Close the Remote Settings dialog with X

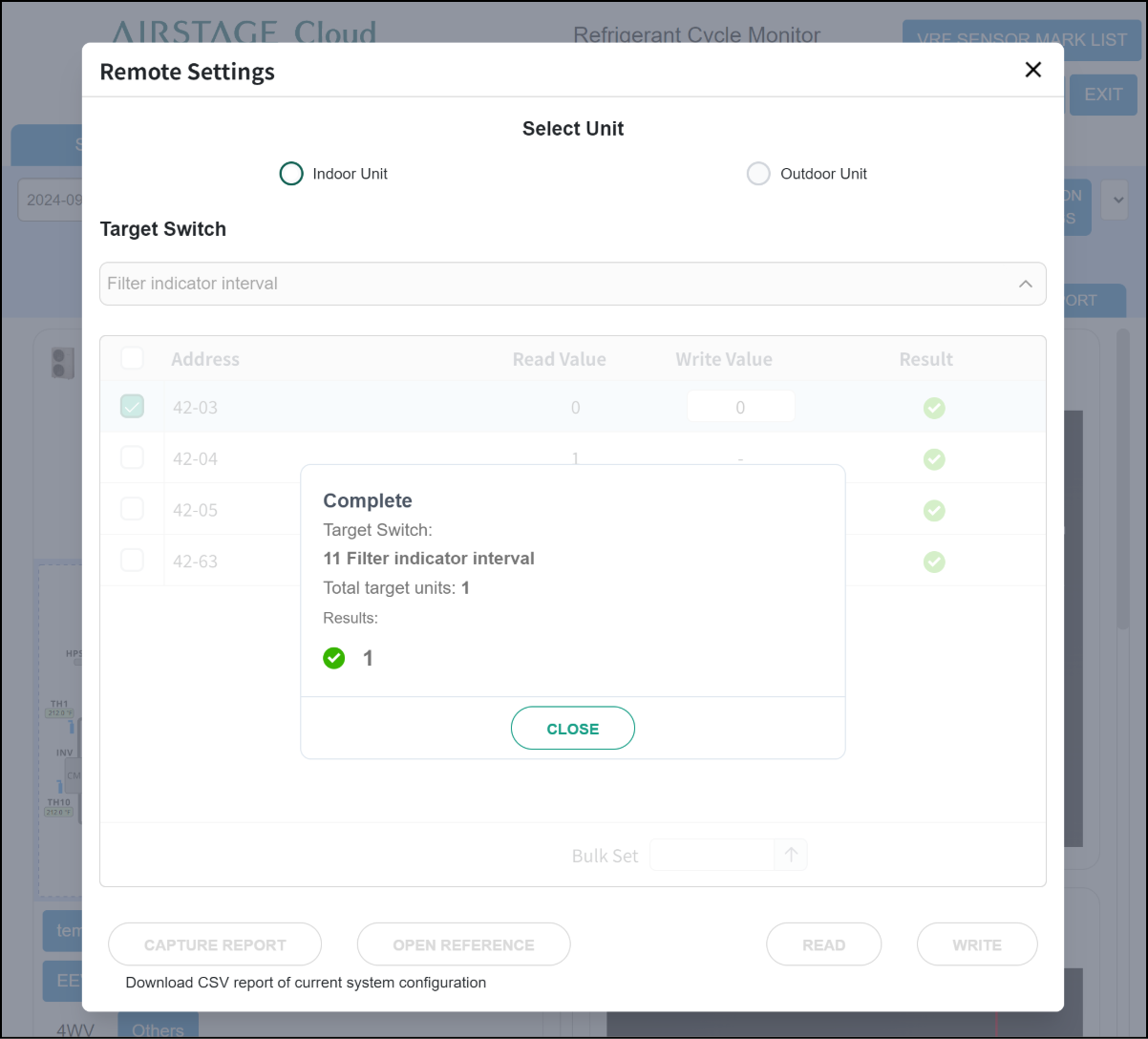point(1032,70)
